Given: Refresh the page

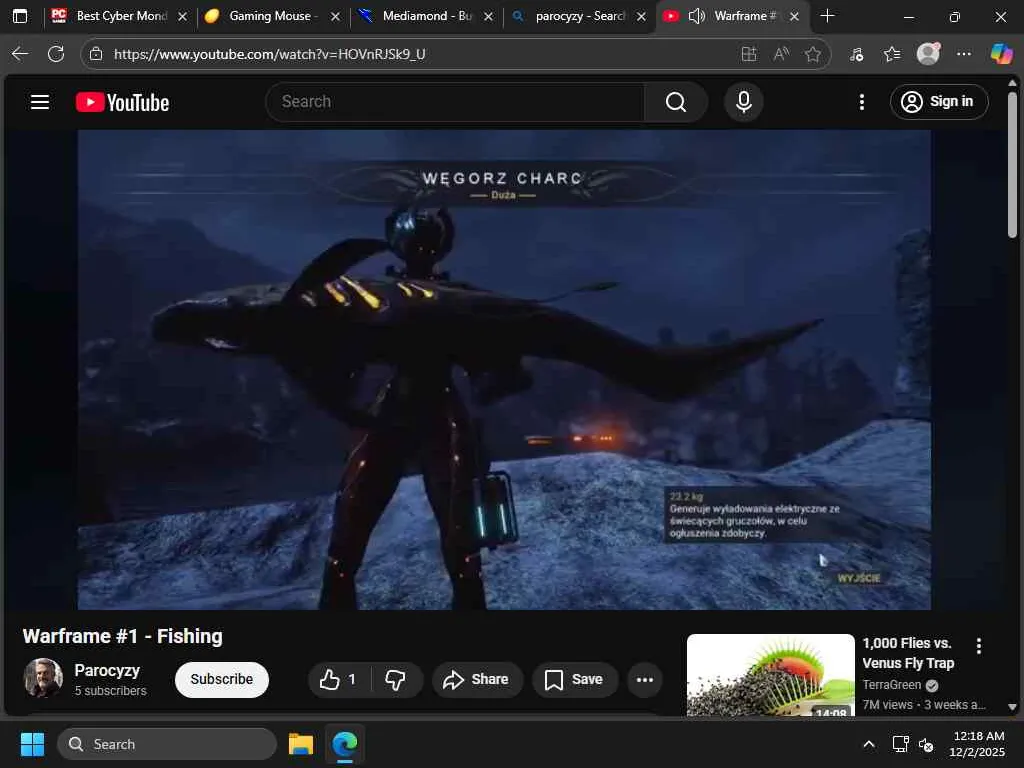Looking at the screenshot, I should [56, 54].
